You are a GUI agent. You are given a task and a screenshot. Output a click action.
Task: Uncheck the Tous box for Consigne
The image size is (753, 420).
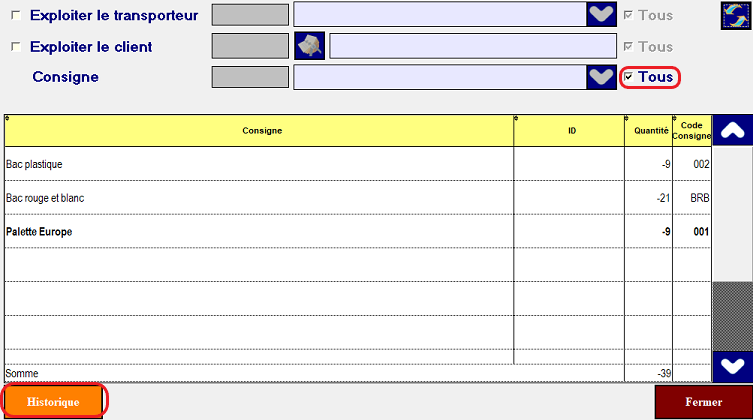(x=628, y=77)
